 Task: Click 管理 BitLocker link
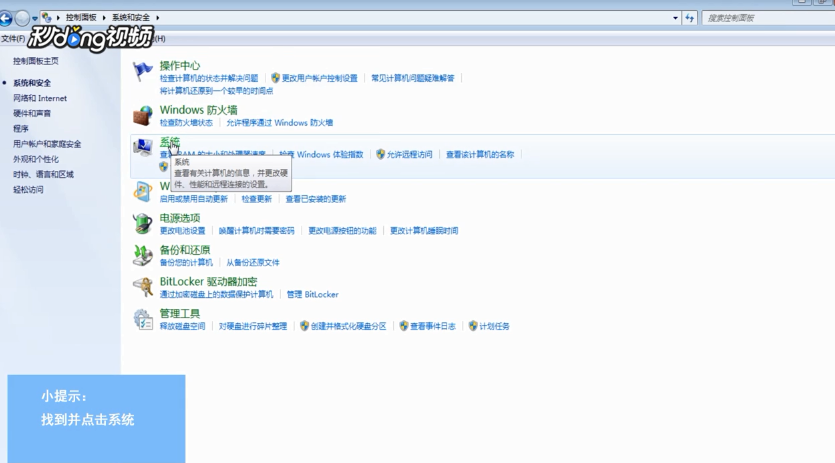tap(313, 294)
